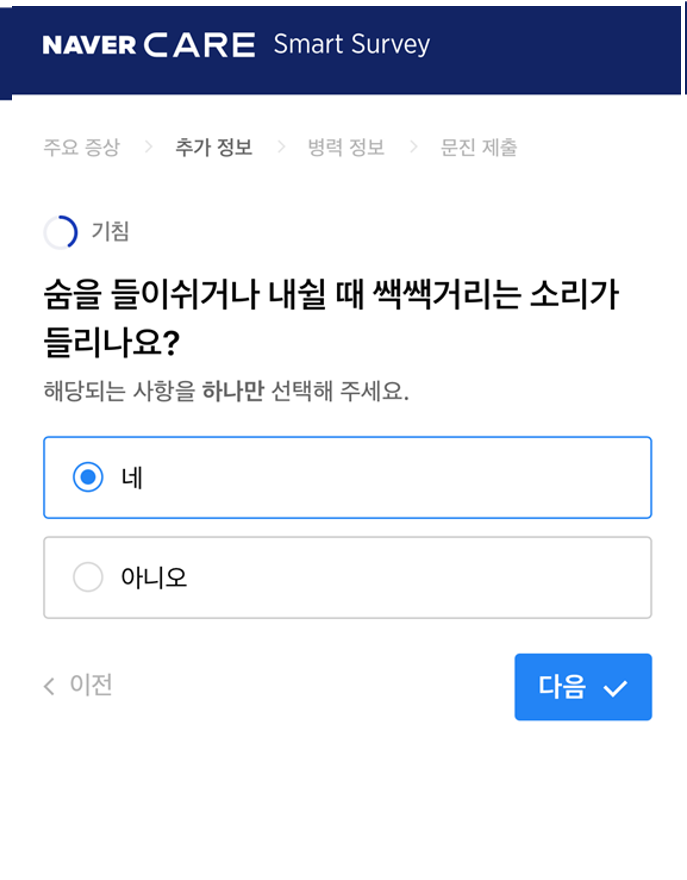Click the back chevron icon beside 이전

49,686
